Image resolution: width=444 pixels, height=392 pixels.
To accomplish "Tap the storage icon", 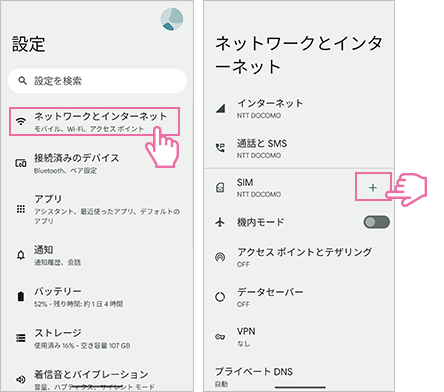I will point(21,338).
